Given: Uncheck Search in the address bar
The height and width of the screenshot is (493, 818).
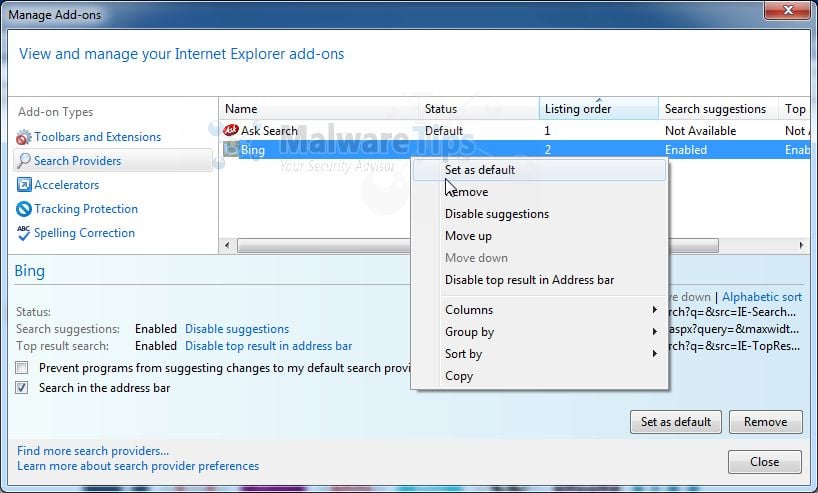Looking at the screenshot, I should coord(22,388).
